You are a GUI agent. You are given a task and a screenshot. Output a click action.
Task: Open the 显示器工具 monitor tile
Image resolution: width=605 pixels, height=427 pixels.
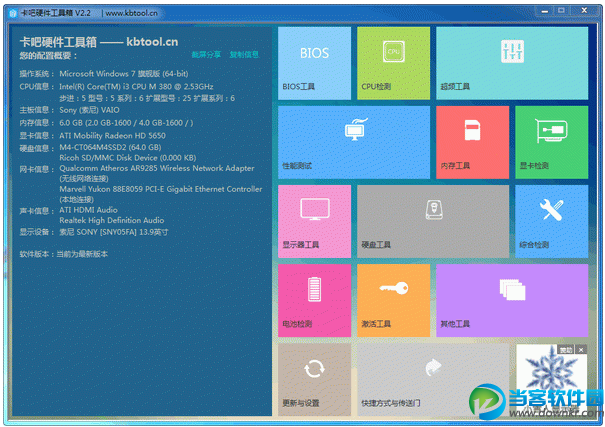[314, 221]
